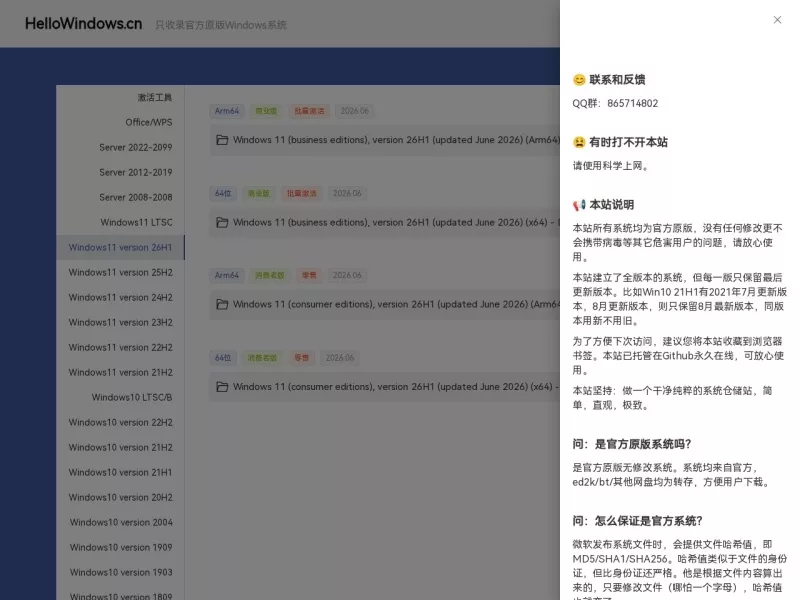Click folder icon of consumer editions x64
Viewport: 800px width, 600px height.
pos(222,387)
